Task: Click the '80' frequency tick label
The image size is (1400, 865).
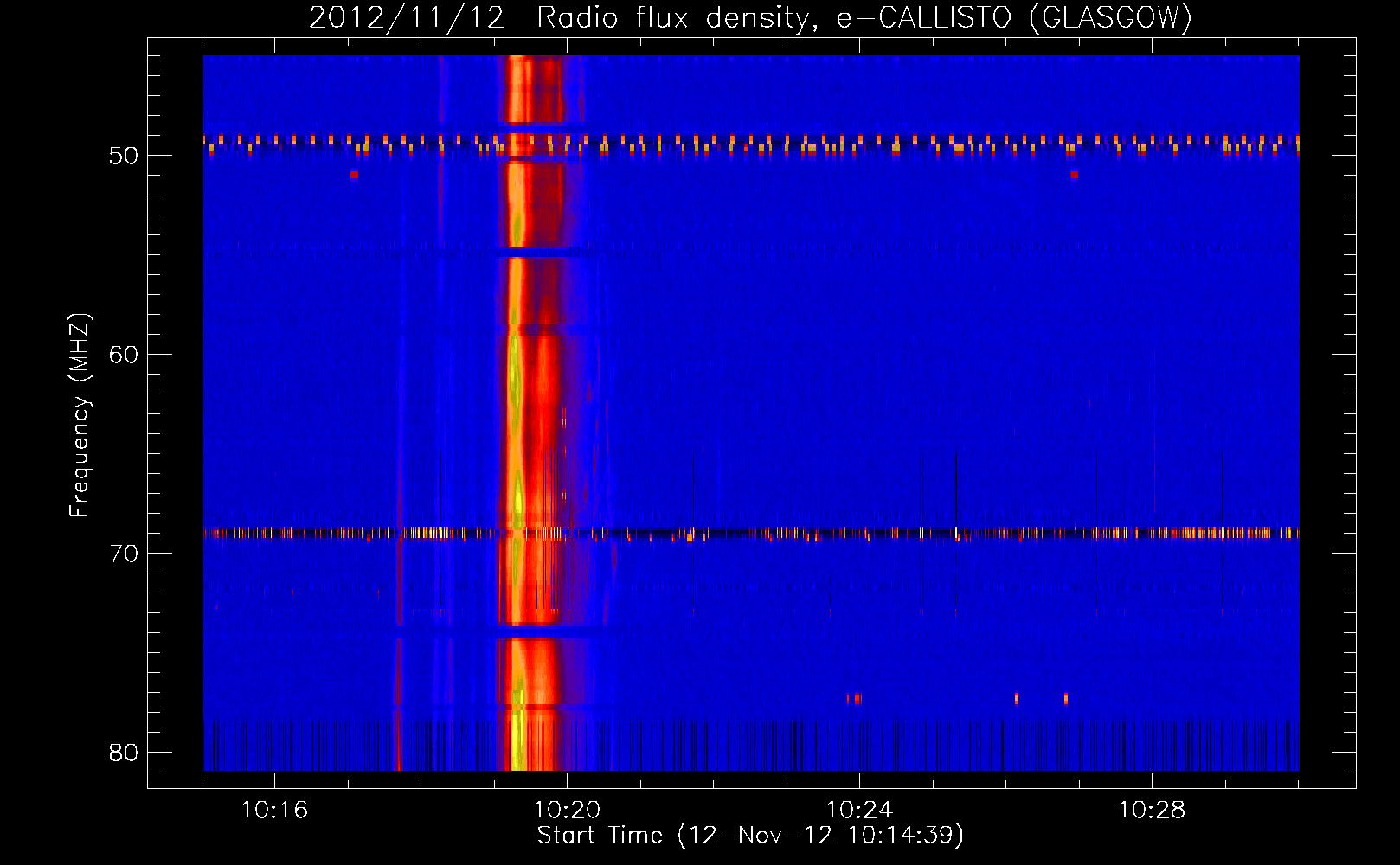Action: pos(124,753)
